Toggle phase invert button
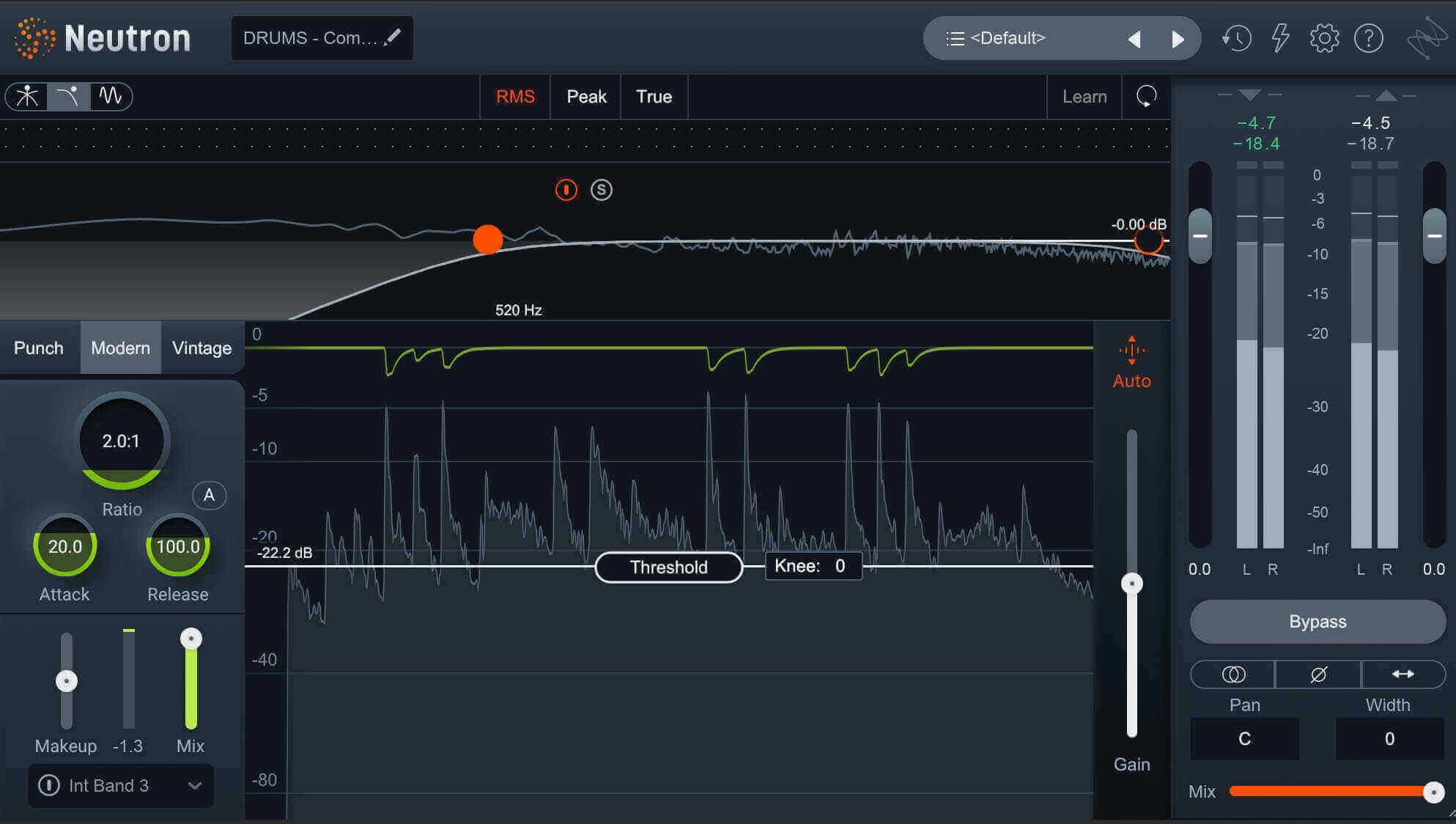Image resolution: width=1456 pixels, height=824 pixels. pos(1318,674)
